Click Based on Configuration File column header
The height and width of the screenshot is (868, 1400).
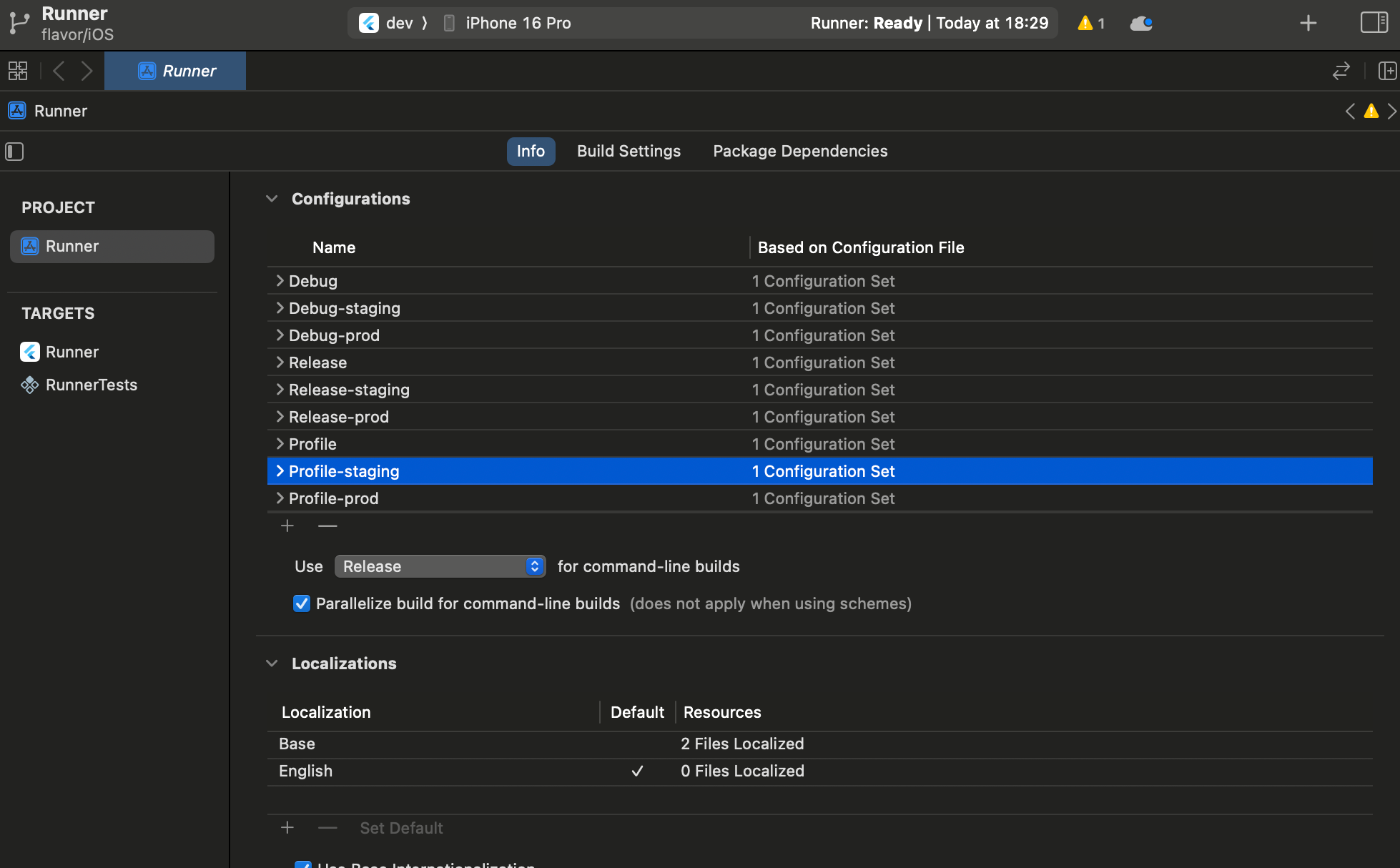[x=861, y=247]
